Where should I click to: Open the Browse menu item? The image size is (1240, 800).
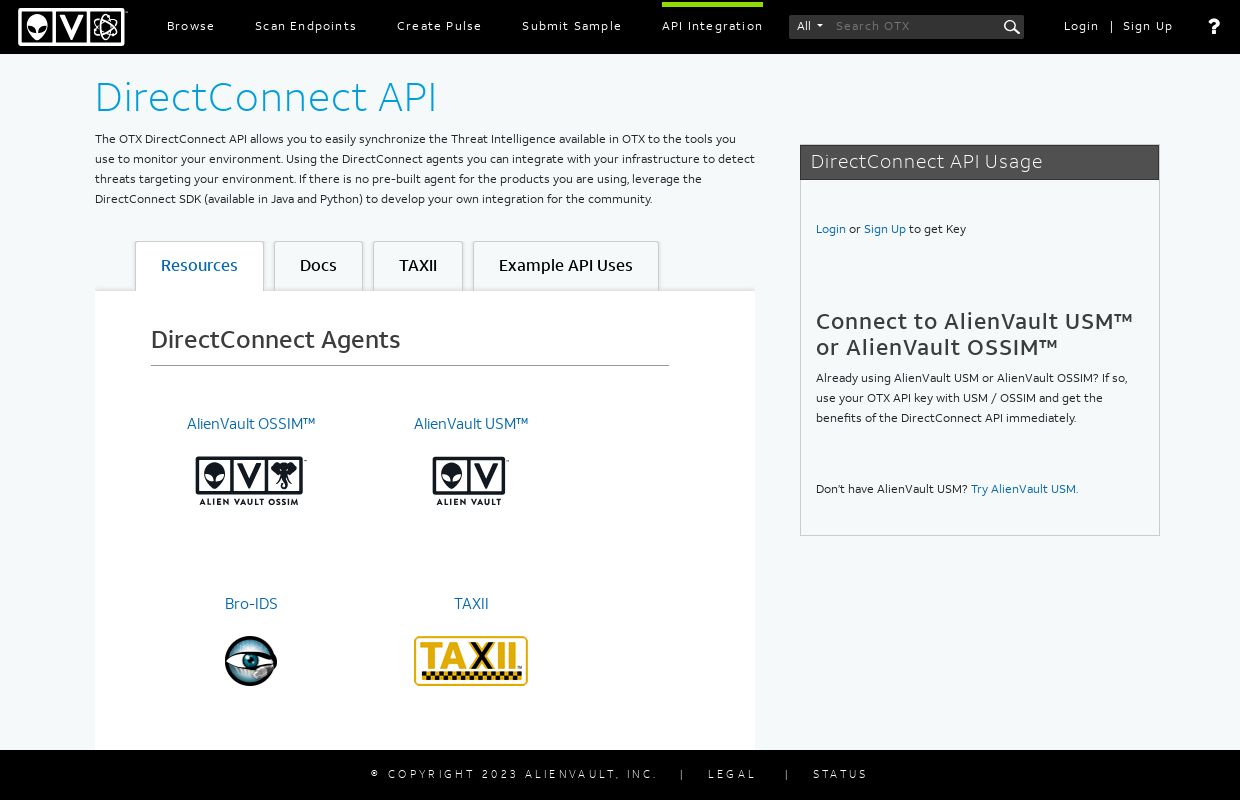(x=191, y=27)
